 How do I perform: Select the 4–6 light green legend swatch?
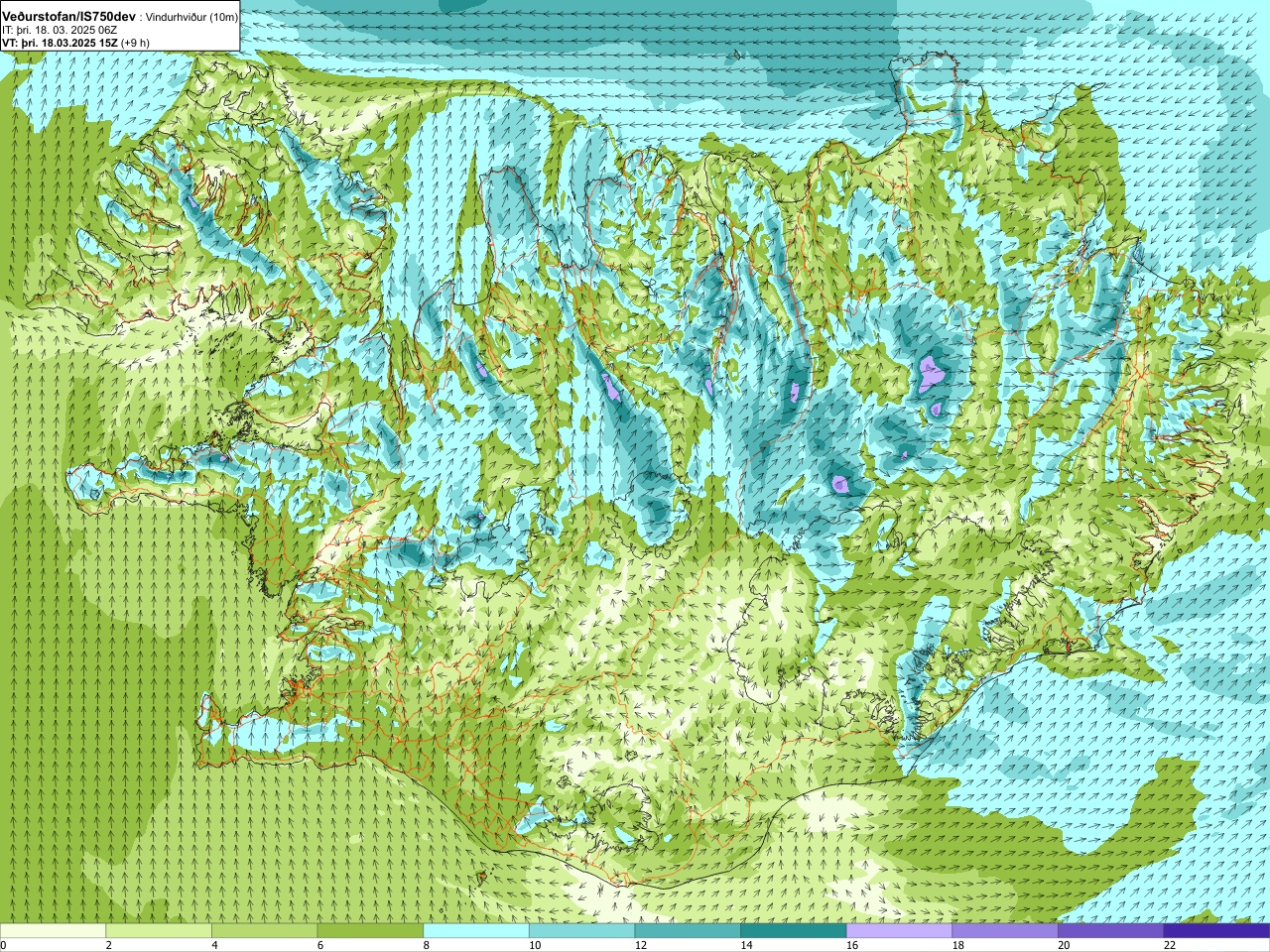click(x=265, y=931)
